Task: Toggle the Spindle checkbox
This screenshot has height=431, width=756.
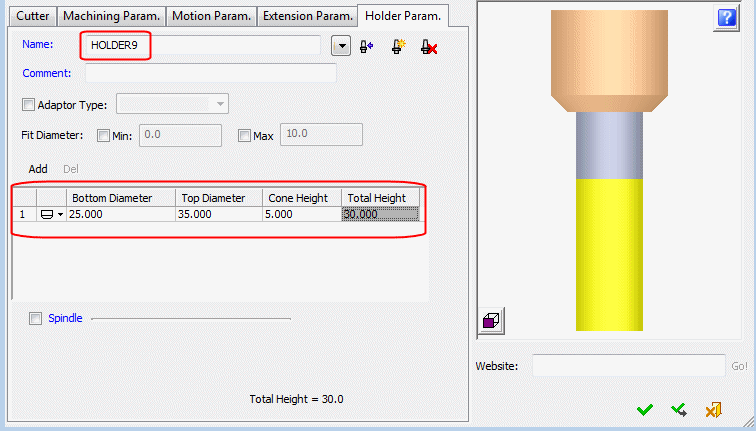Action: pos(36,319)
